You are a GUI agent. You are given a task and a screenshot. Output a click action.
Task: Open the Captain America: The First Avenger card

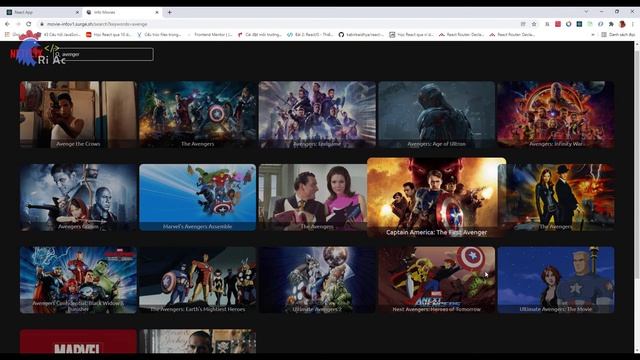pos(436,198)
